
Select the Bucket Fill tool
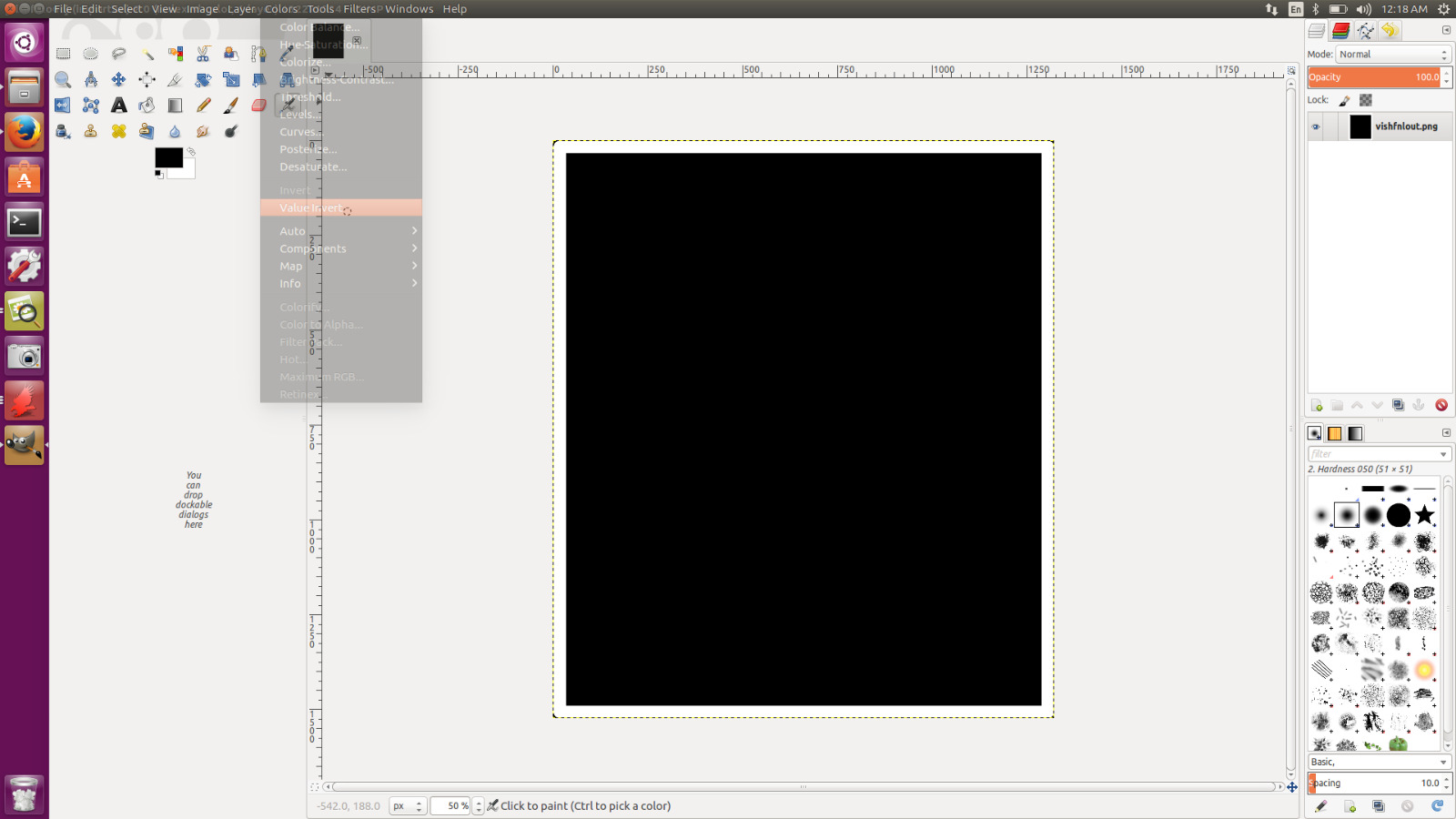pyautogui.click(x=147, y=106)
